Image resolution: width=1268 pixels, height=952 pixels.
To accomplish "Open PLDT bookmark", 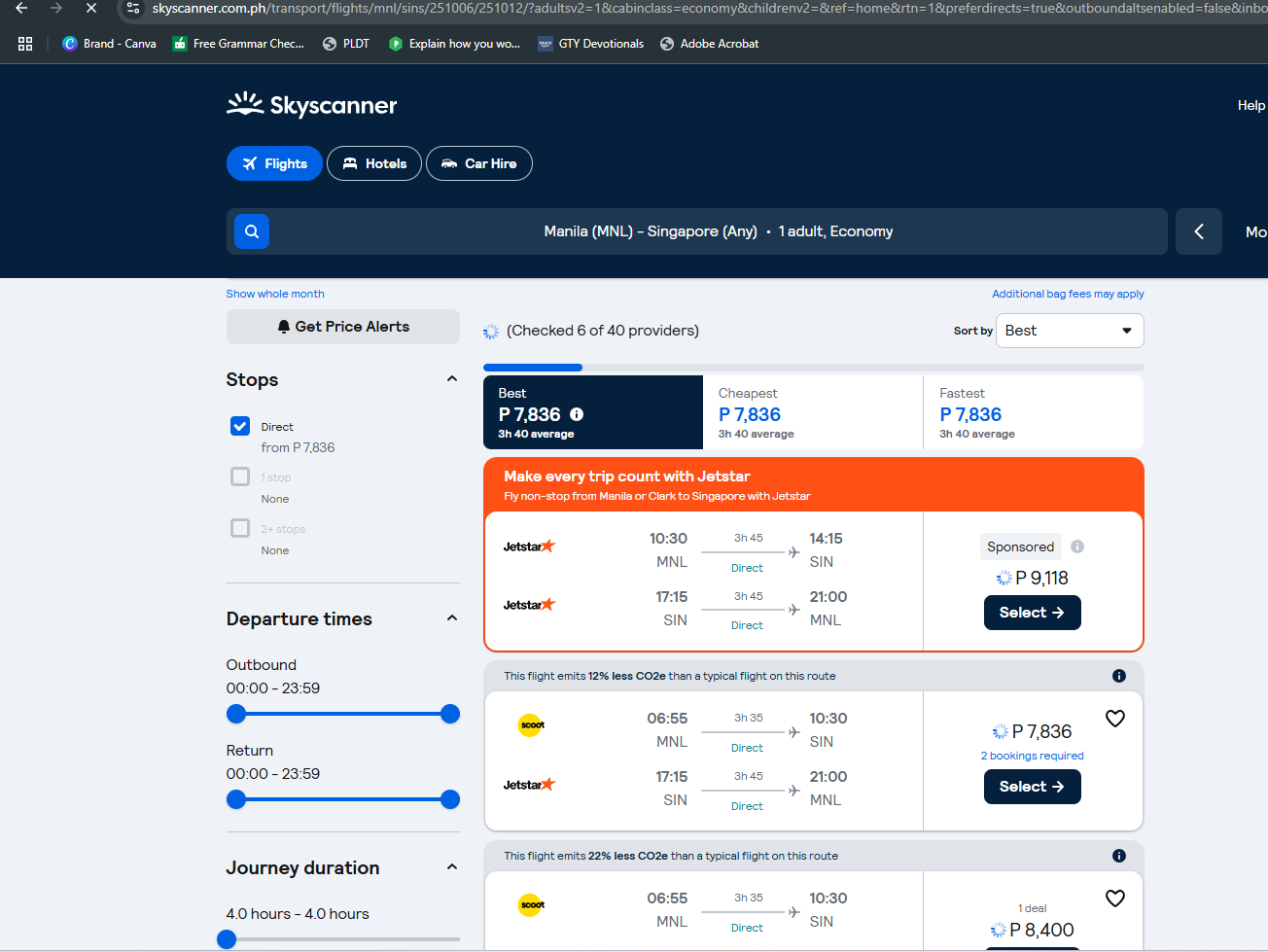I will [x=346, y=44].
